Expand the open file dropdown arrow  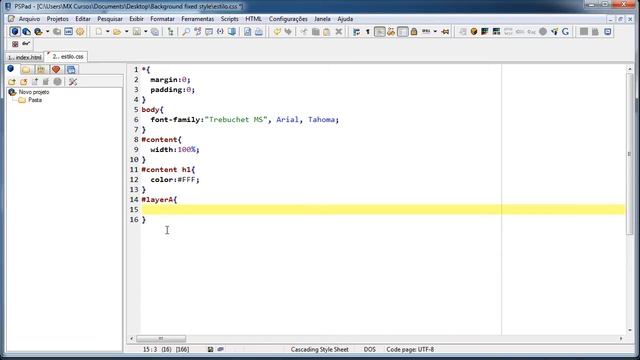(x=126, y=31)
